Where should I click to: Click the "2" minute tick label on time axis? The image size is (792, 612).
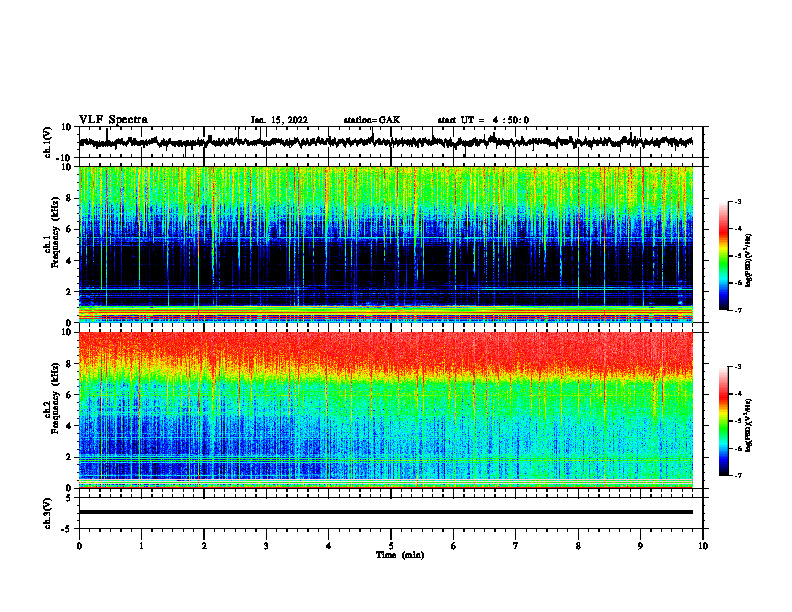[204, 546]
